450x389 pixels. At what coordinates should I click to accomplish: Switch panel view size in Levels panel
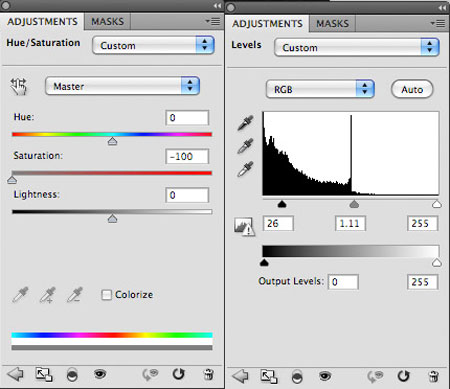point(269,376)
